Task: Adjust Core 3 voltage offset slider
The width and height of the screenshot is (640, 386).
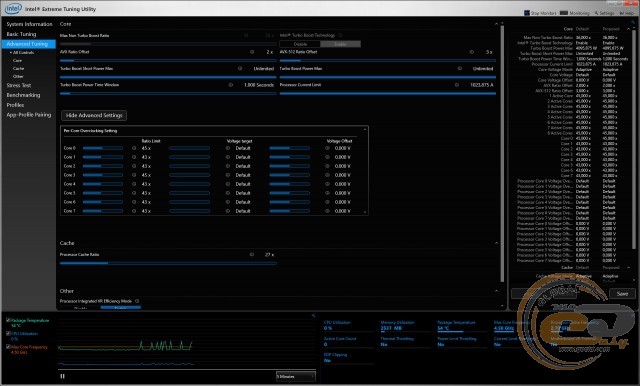Action: coord(289,175)
